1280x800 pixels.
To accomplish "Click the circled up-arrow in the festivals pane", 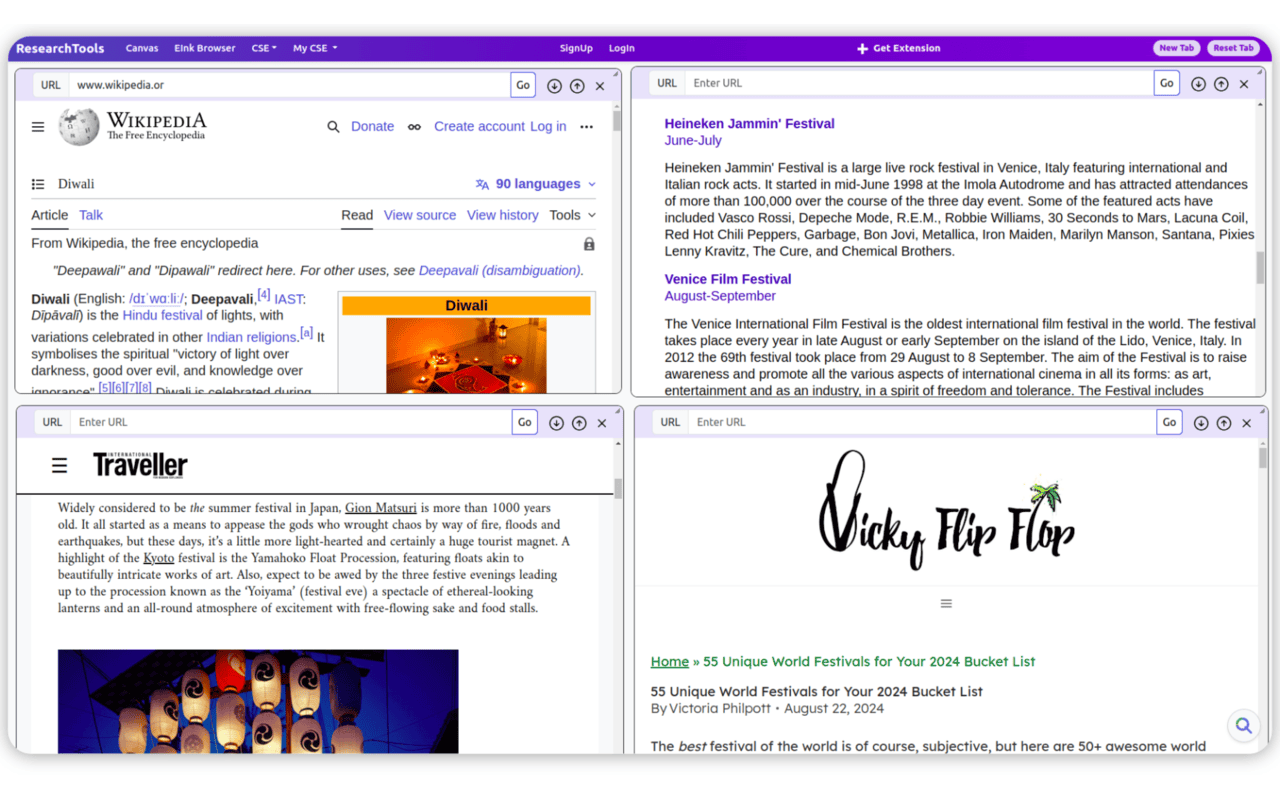I will pos(1221,83).
